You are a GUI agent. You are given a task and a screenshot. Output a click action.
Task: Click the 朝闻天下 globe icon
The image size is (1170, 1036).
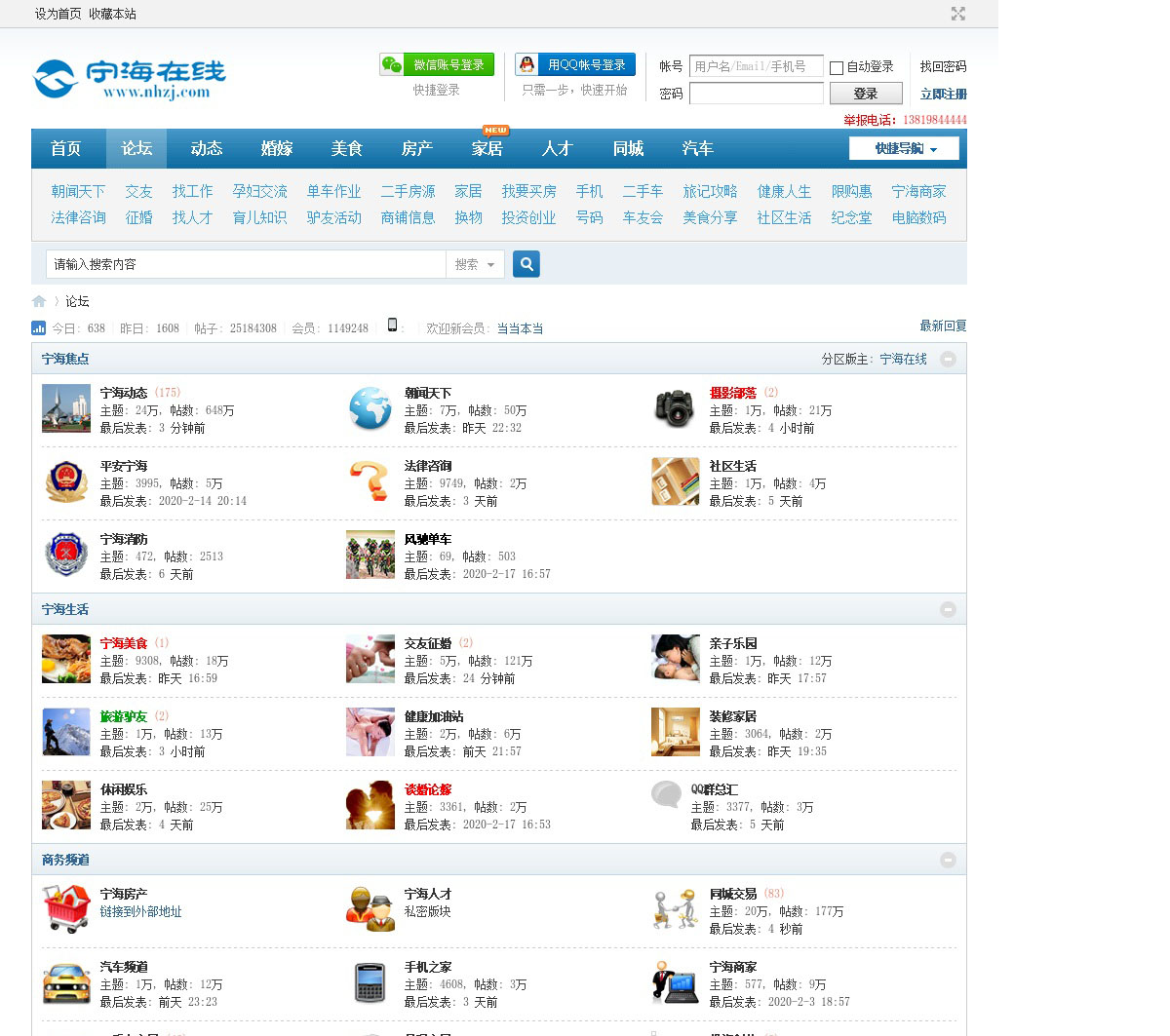tap(370, 408)
